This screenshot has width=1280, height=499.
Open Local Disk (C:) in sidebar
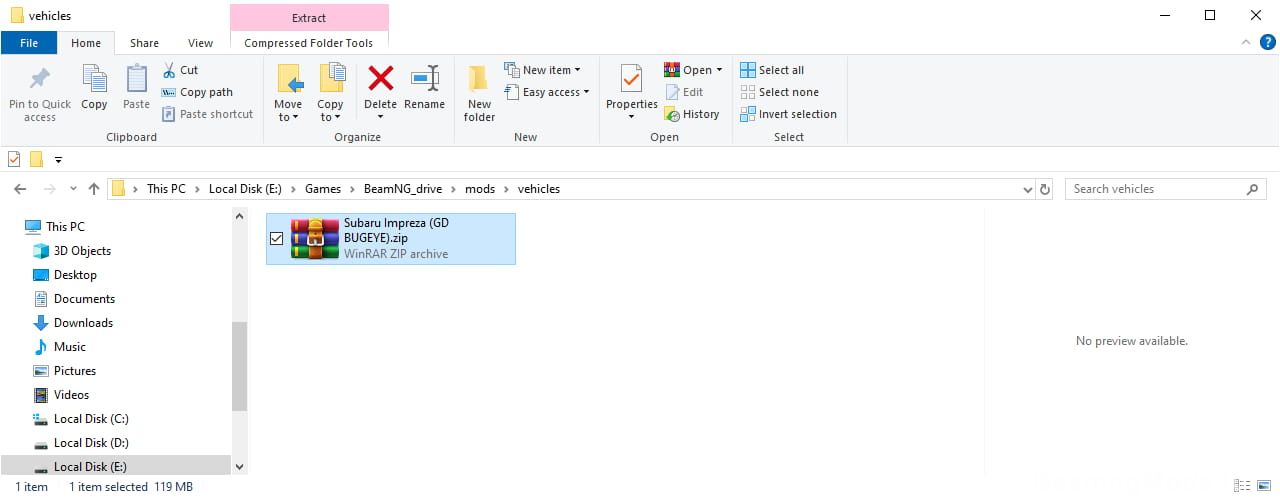[x=91, y=419]
